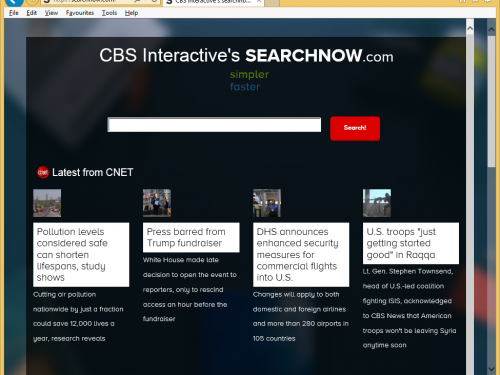The image size is (500, 375).
Task: Open the Favourites menu
Action: pos(80,13)
